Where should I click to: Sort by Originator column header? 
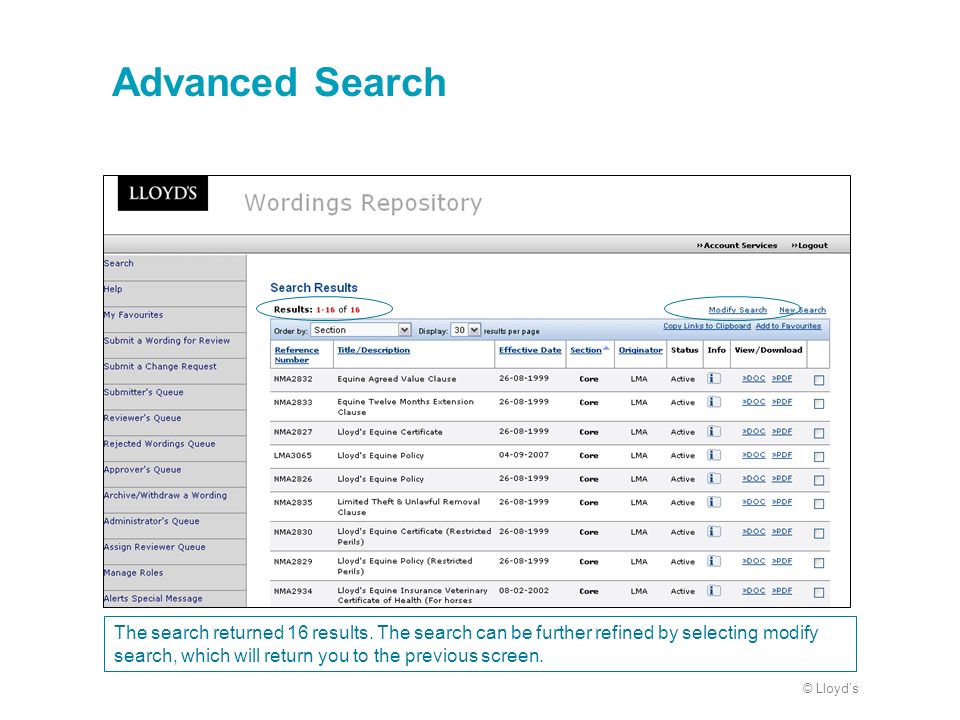tap(640, 350)
